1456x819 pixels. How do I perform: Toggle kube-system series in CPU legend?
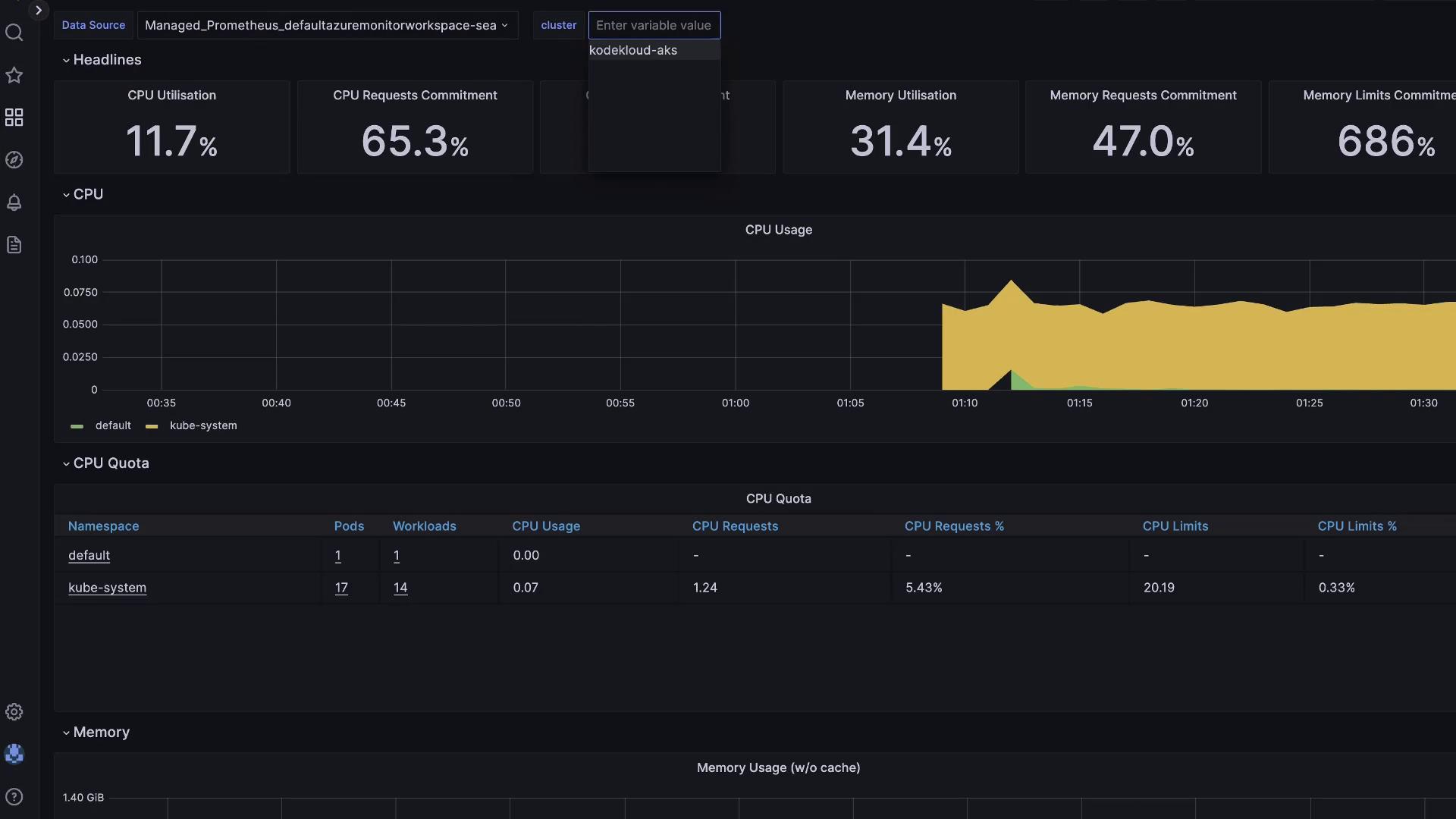point(202,426)
